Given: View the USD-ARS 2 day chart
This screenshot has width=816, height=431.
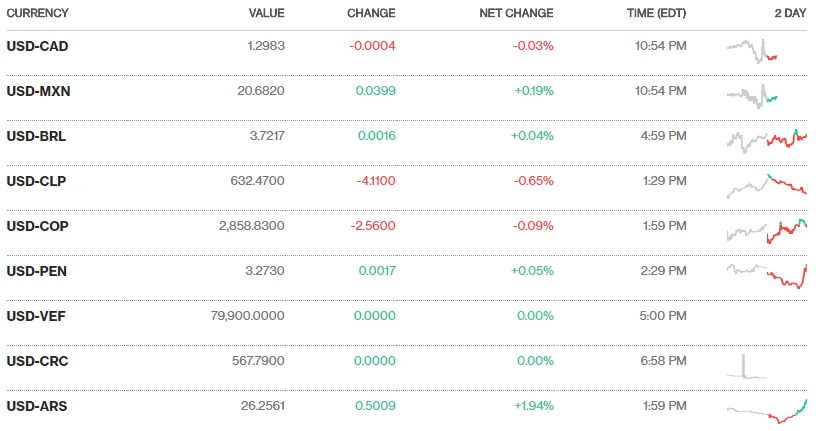Looking at the screenshot, I should (766, 410).
